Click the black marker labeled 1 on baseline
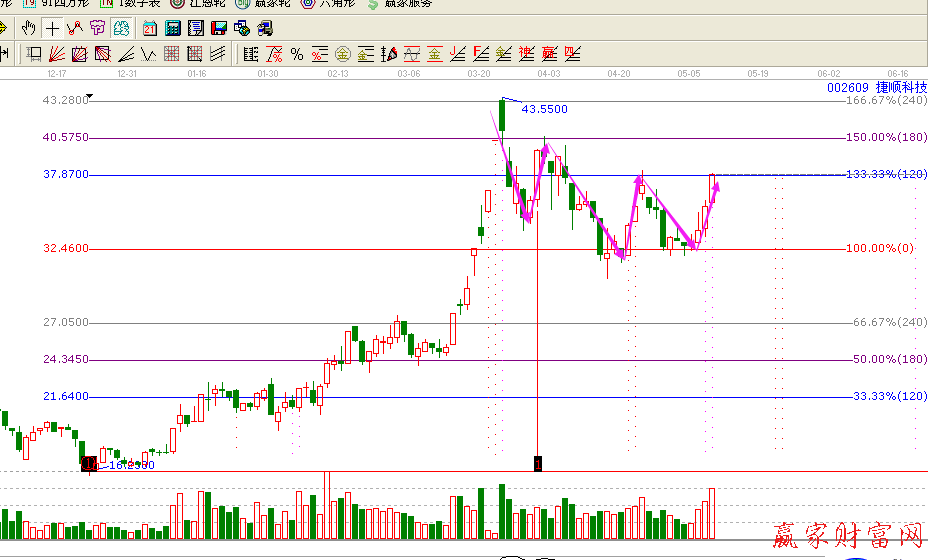Screen dimensions: 928x560 coord(538,464)
